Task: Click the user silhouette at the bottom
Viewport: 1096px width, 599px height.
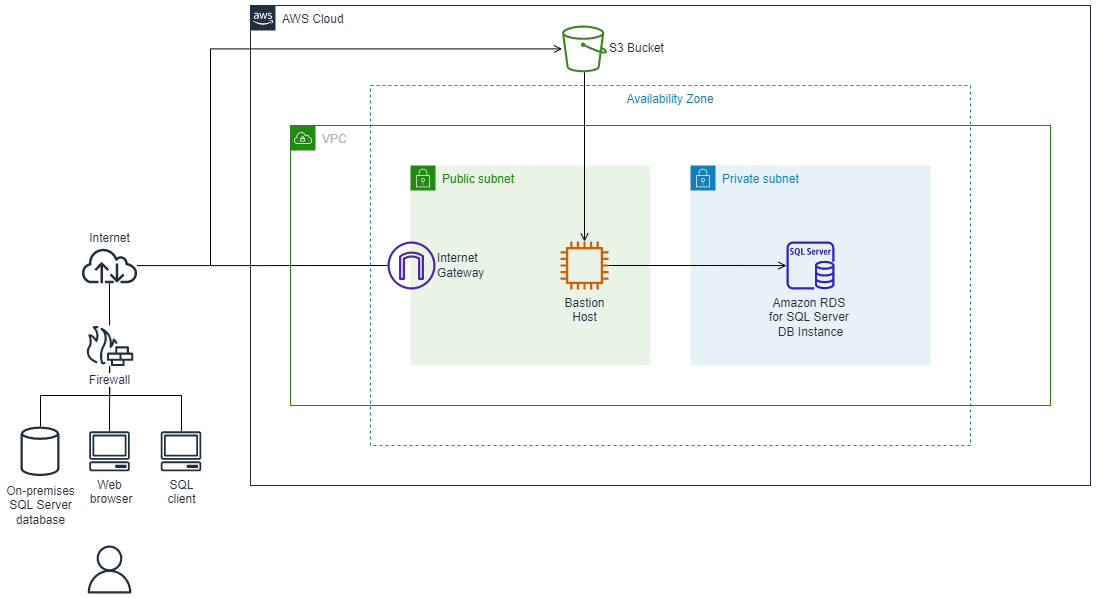Action: 109,568
